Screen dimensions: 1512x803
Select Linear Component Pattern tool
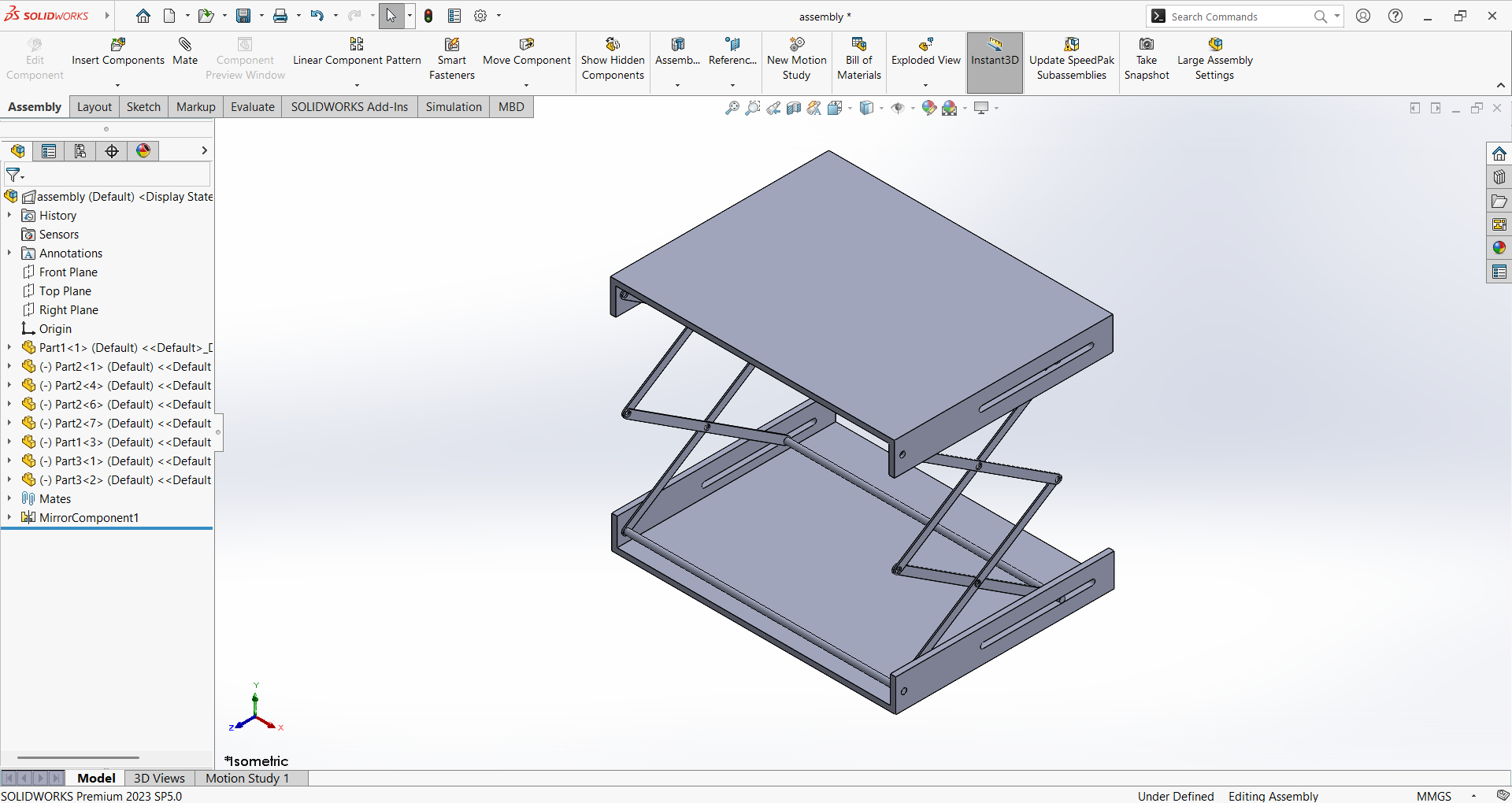point(357,45)
